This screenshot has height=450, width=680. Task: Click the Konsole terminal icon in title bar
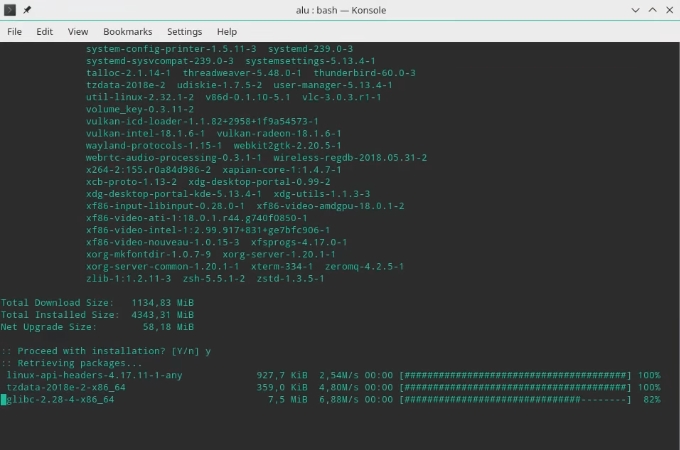pyautogui.click(x=10, y=10)
